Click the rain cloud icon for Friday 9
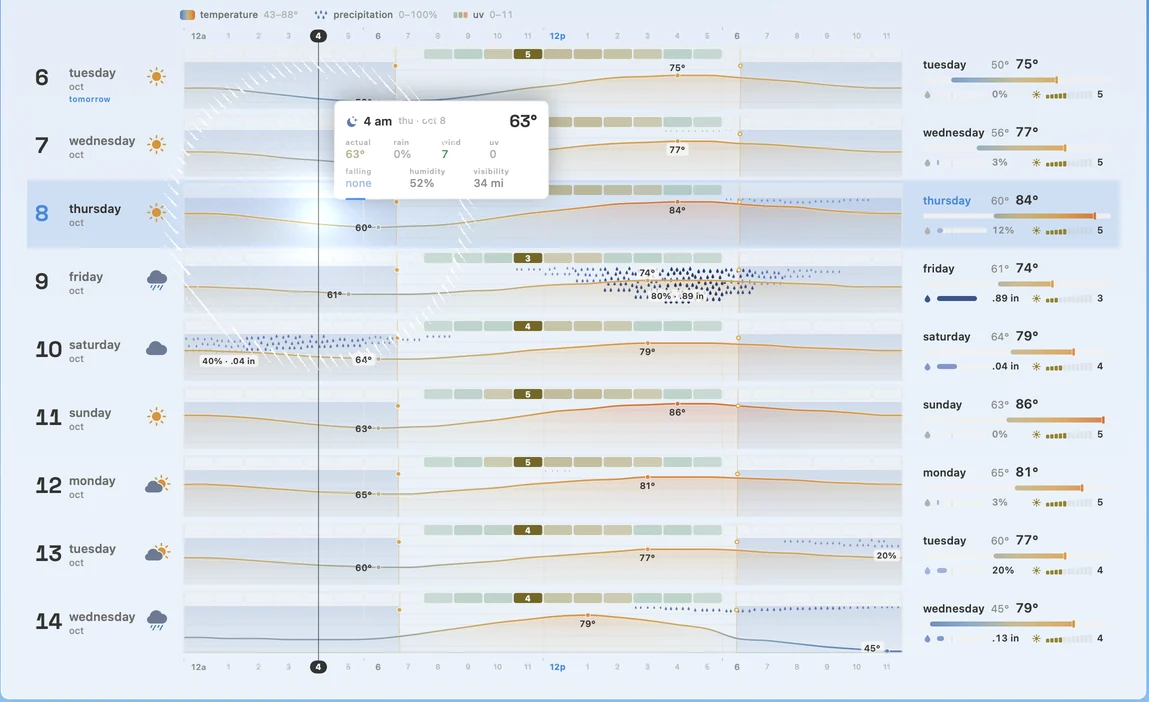 point(157,280)
